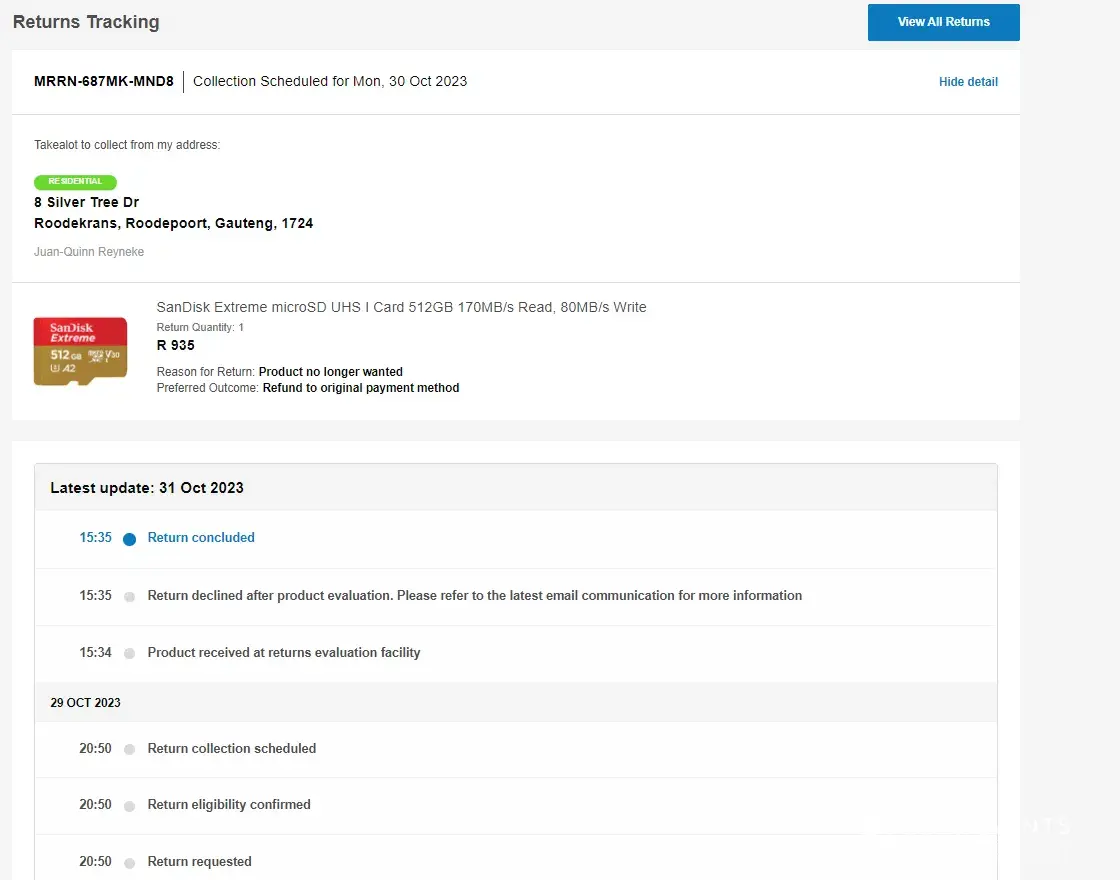Open the SanDisk Extreme microSD product title
Viewport: 1120px width, 880px height.
click(401, 307)
